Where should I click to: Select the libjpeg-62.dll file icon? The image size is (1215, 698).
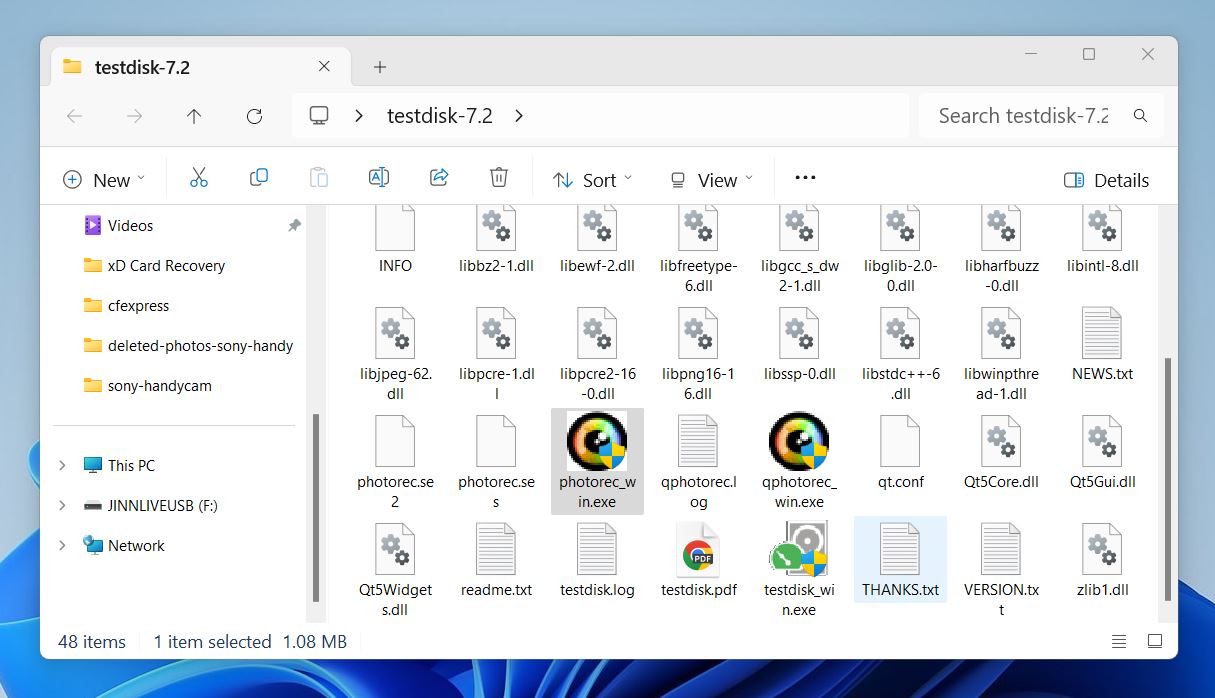click(x=395, y=333)
